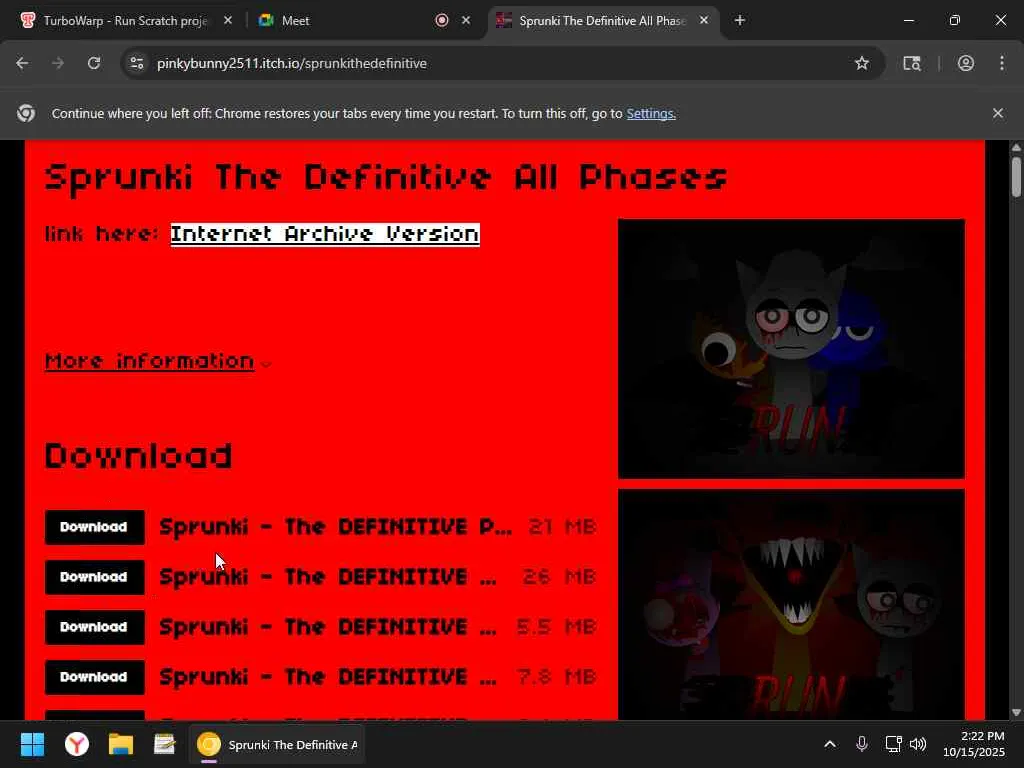
Task: Bookmark this page with the star icon
Action: (862, 63)
